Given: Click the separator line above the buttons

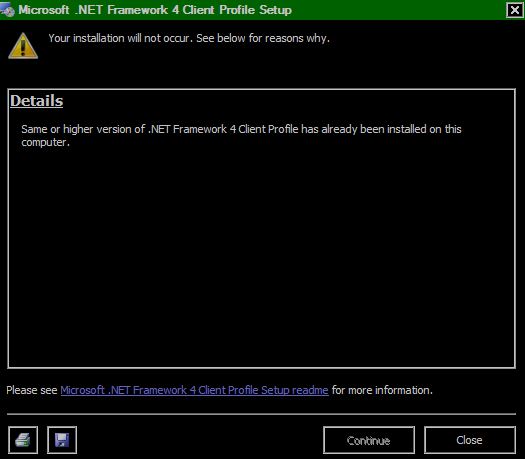Looking at the screenshot, I should (261, 414).
